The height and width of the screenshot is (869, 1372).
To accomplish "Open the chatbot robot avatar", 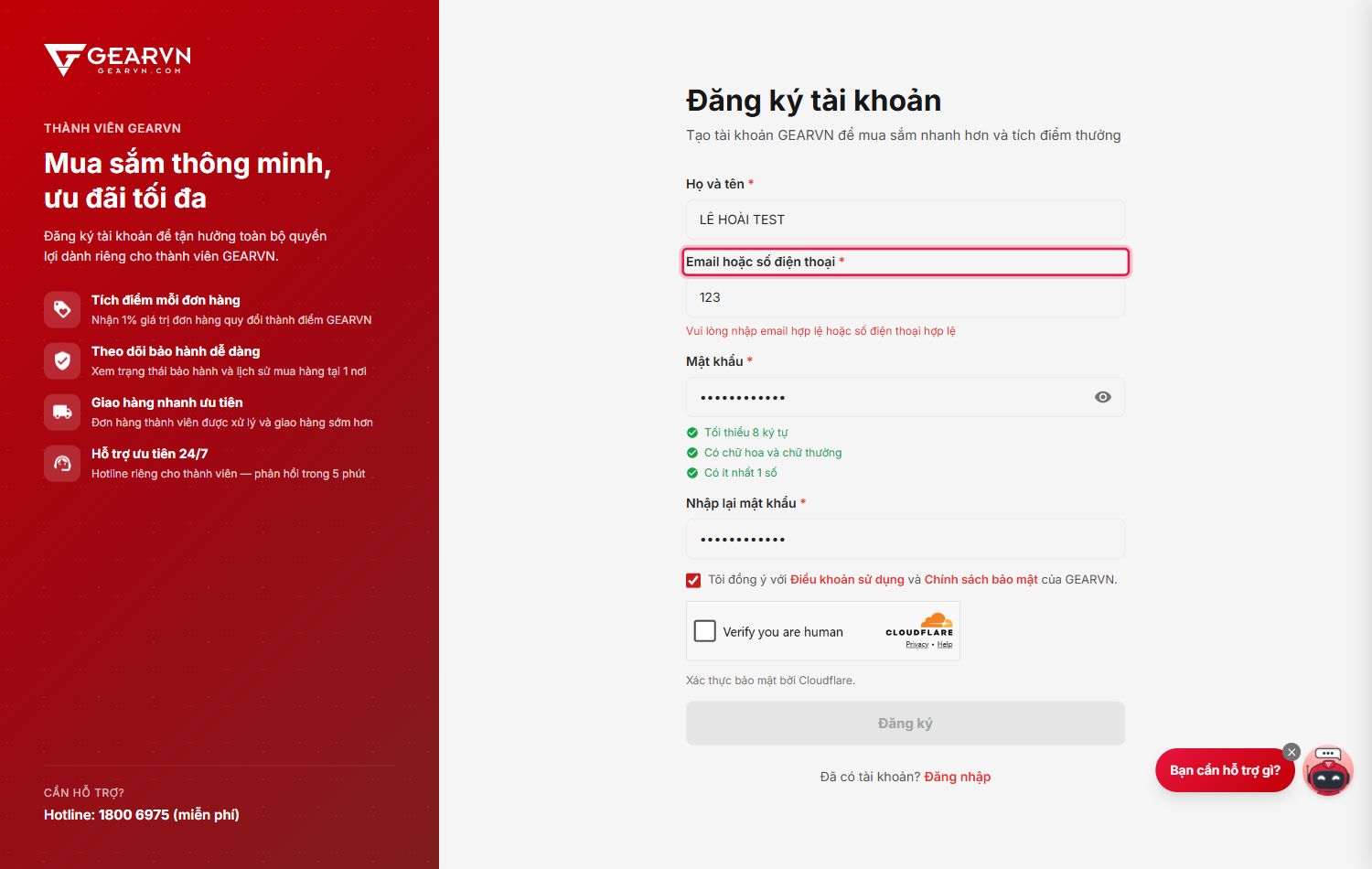I will (x=1328, y=770).
